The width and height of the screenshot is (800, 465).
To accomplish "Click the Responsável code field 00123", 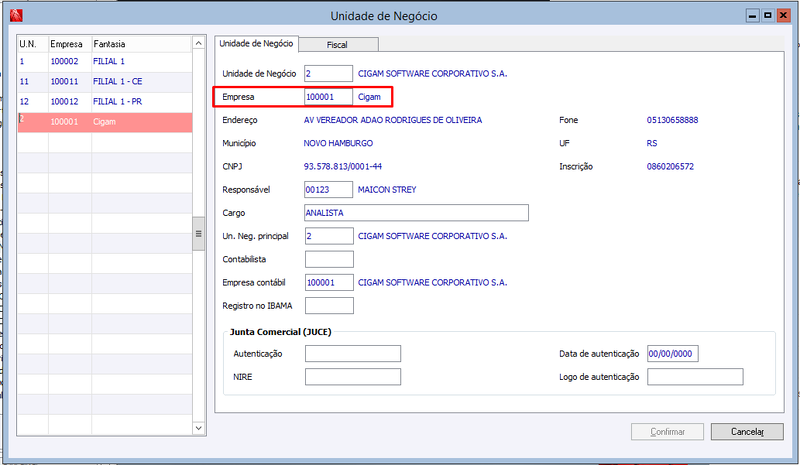I will 328,189.
